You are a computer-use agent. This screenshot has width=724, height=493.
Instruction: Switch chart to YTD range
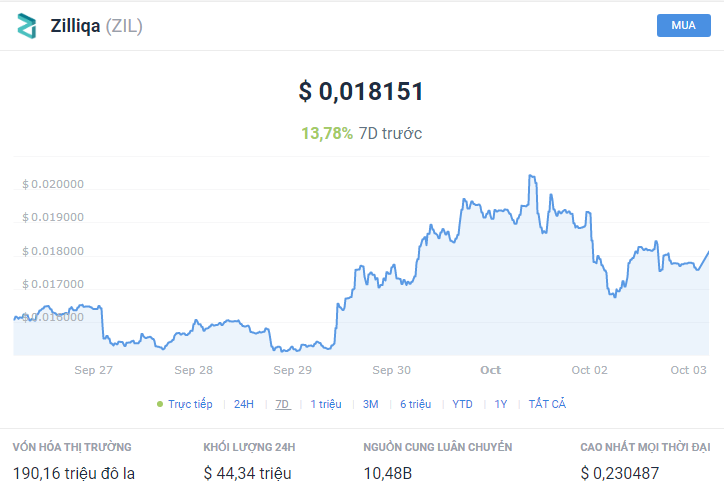462,404
